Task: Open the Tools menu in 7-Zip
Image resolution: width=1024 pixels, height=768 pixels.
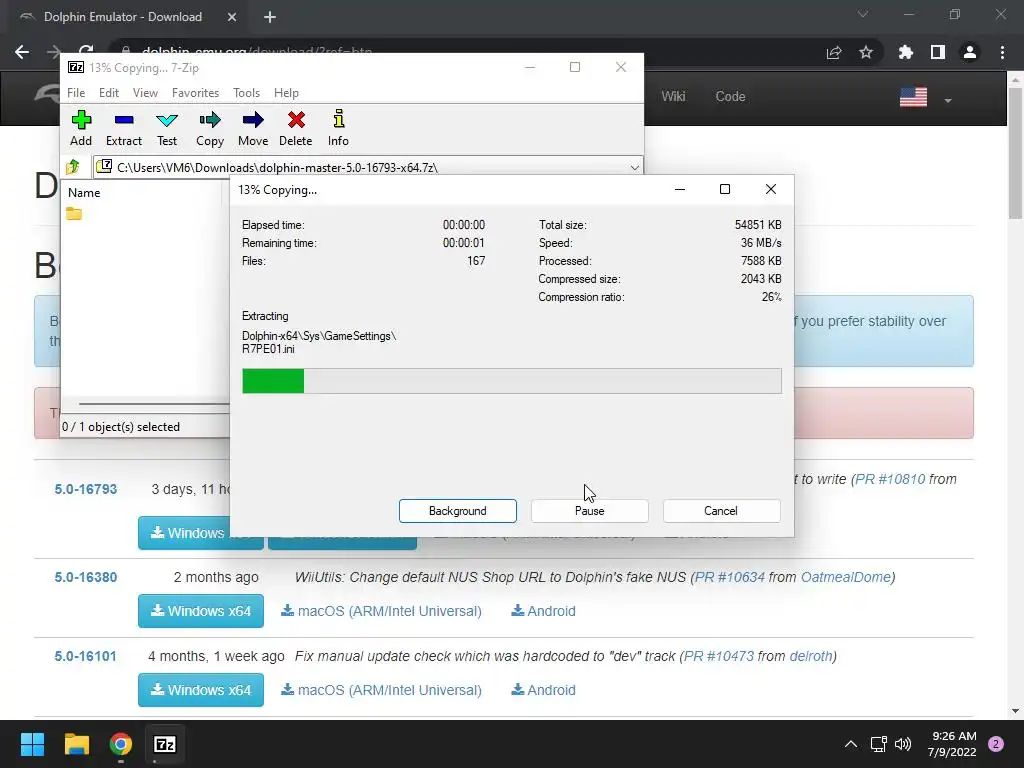Action: pos(246,93)
